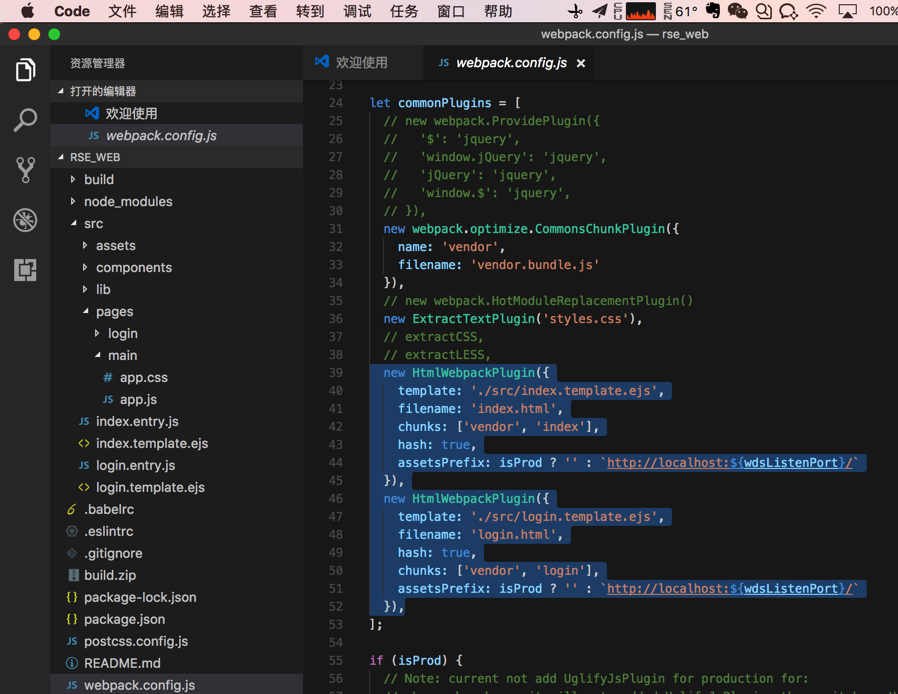Open the Source Control view icon
The height and width of the screenshot is (694, 898).
(x=25, y=170)
